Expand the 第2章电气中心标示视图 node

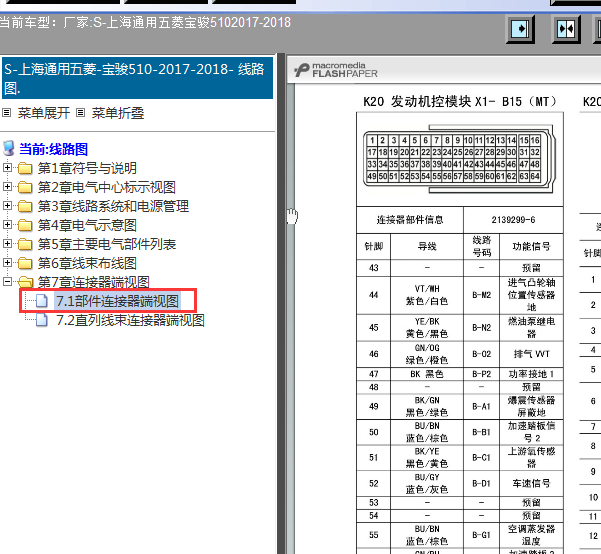(x=7, y=186)
